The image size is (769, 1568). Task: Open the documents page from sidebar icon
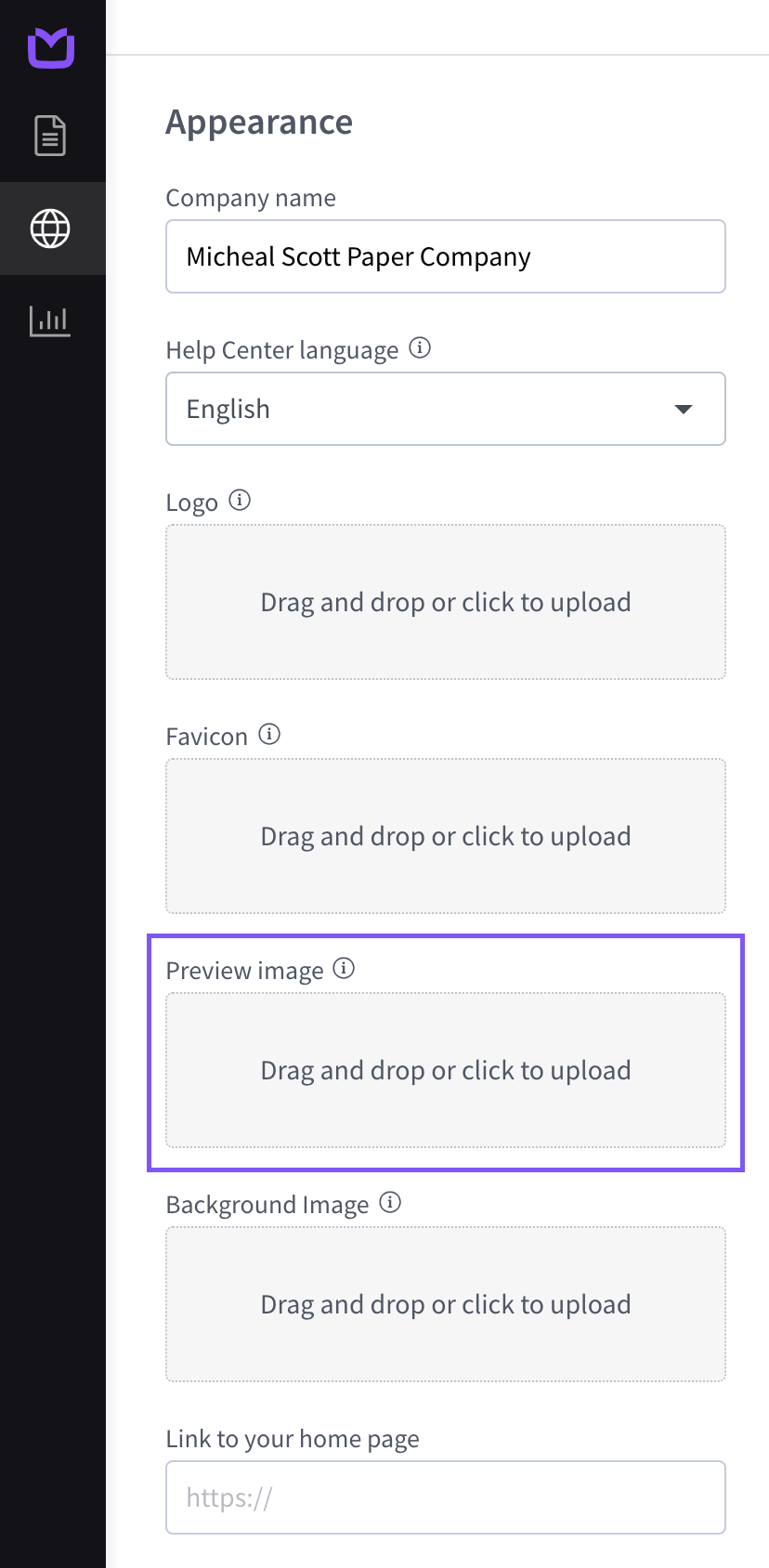tap(50, 136)
